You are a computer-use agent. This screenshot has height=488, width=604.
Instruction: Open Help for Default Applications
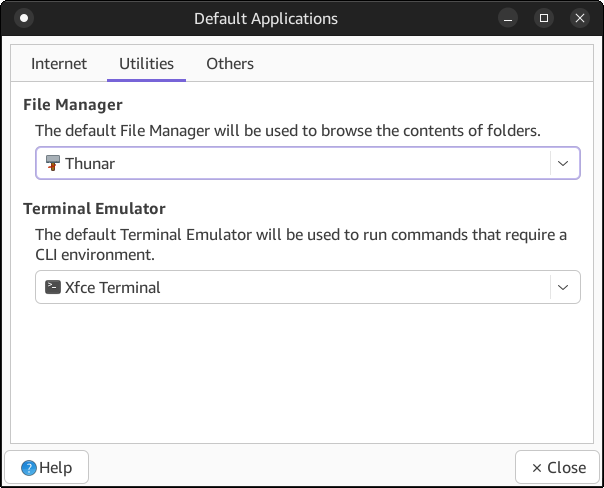click(x=47, y=467)
